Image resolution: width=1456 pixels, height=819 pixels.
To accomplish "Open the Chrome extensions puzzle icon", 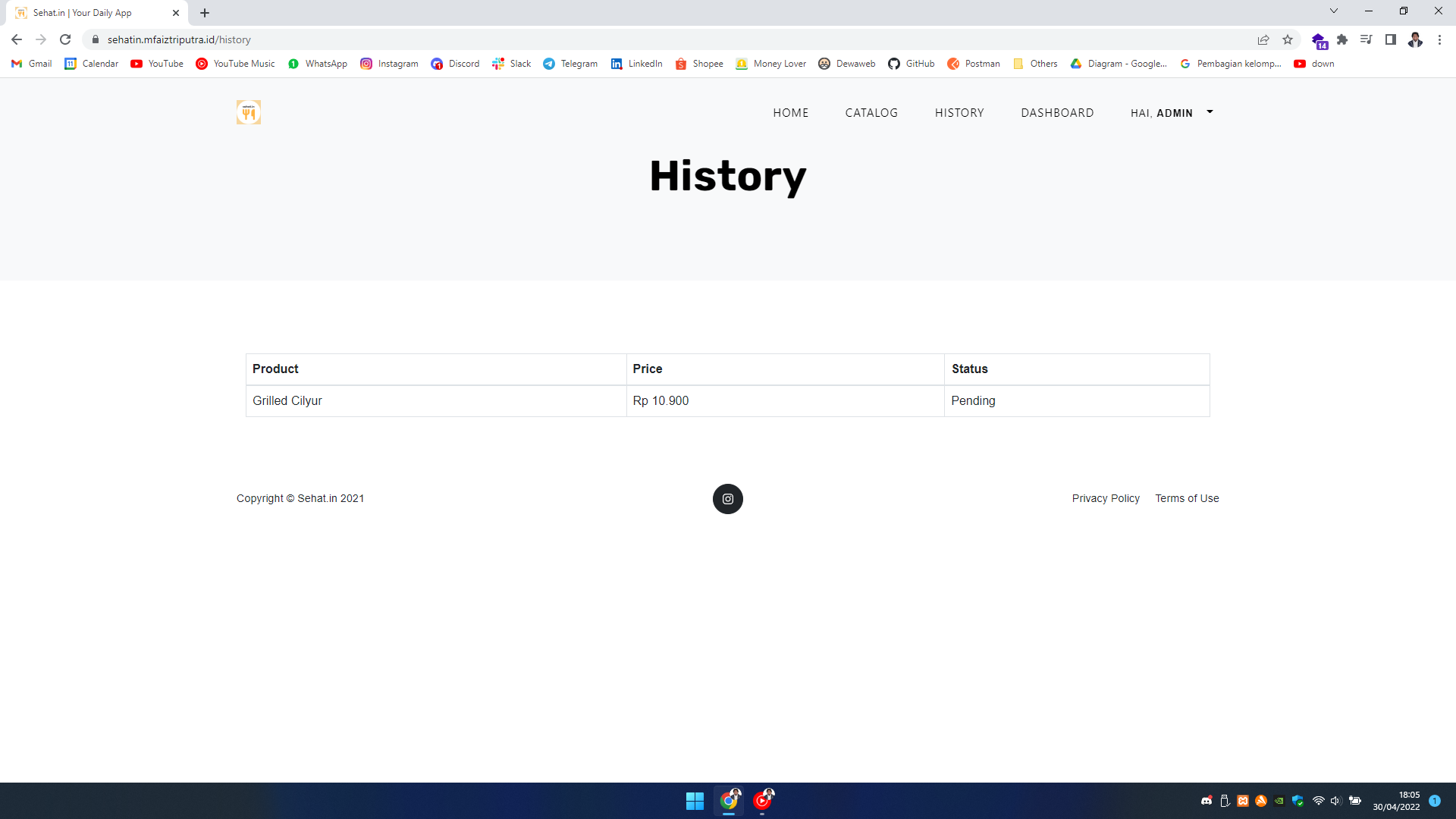I will tap(1342, 39).
